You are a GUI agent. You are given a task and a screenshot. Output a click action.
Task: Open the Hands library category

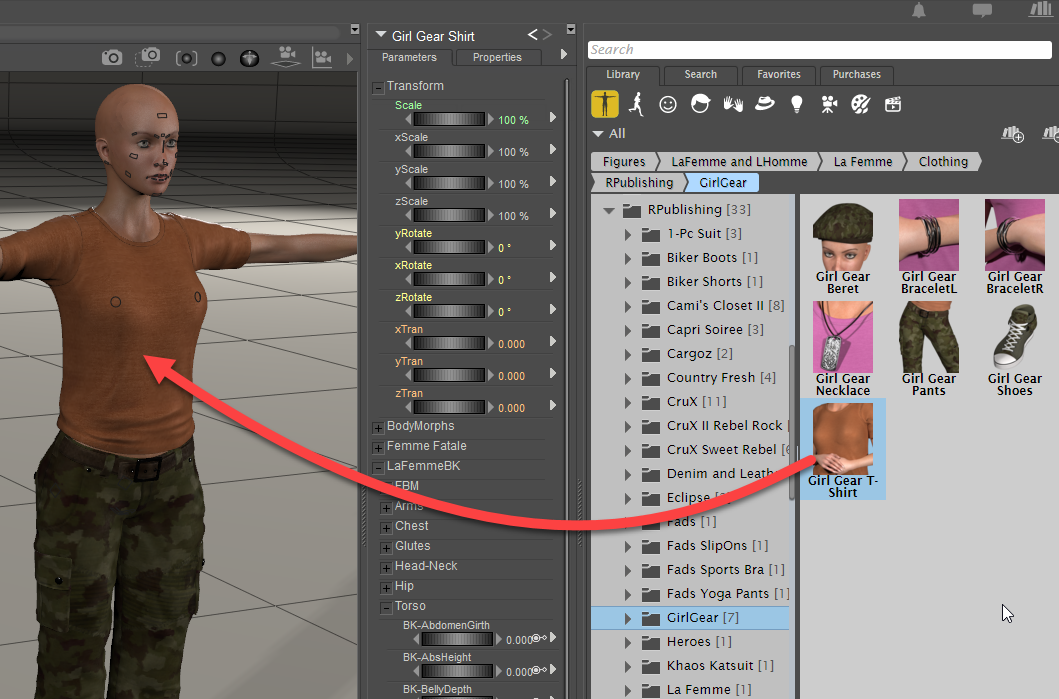(732, 103)
